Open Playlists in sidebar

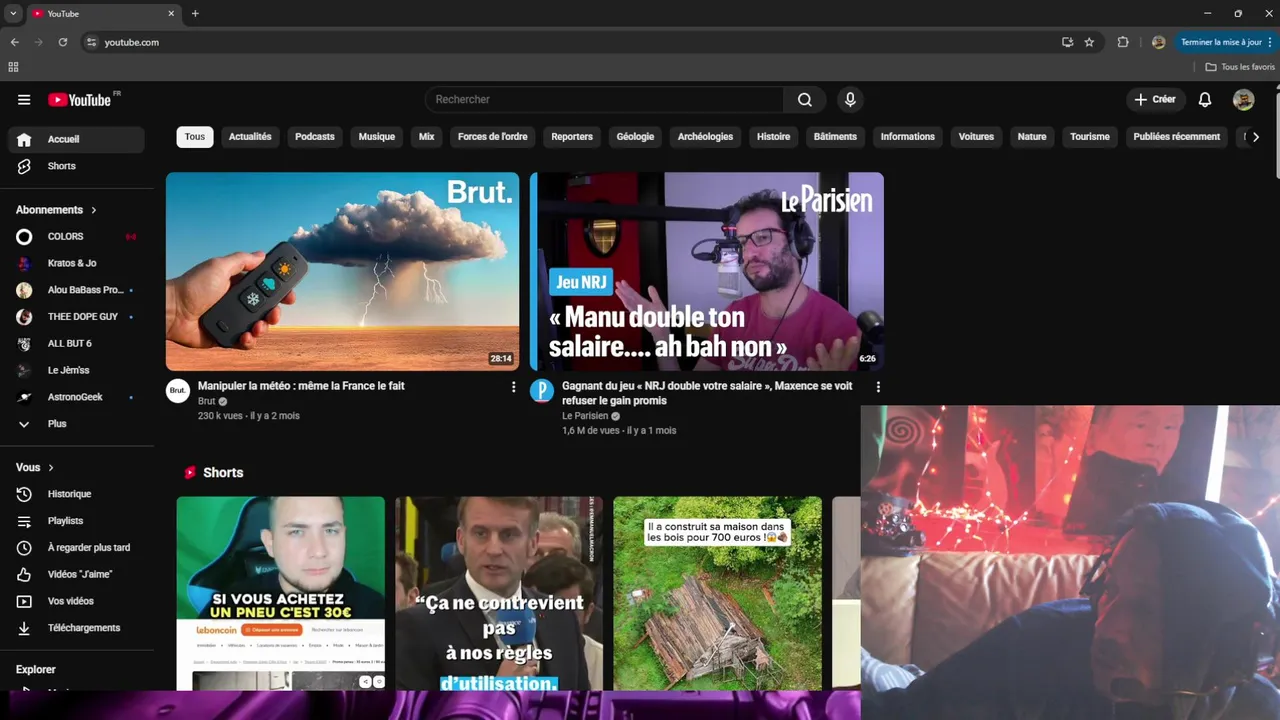point(76,521)
